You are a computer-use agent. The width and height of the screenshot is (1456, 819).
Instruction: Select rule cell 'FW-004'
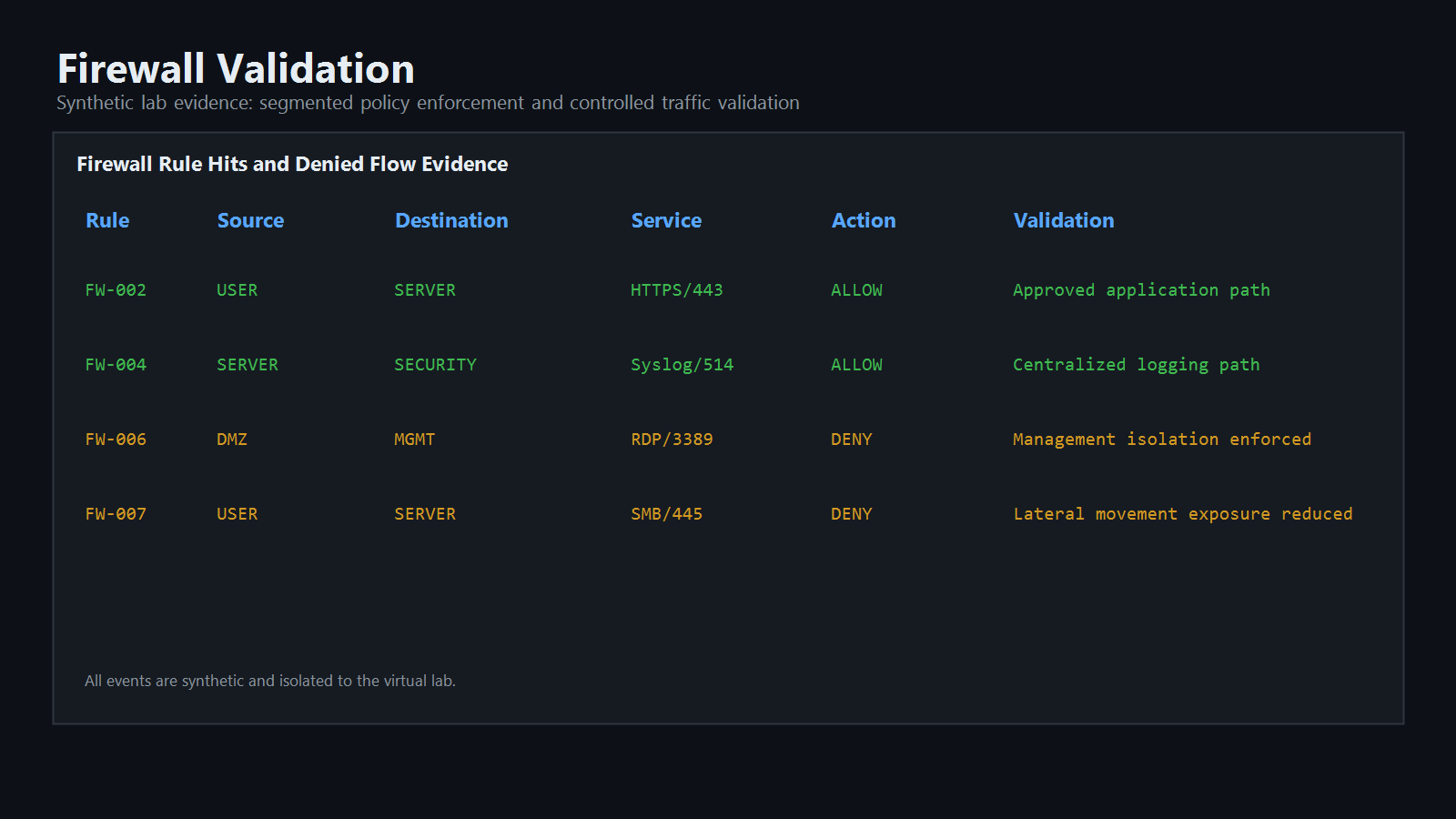tap(116, 365)
